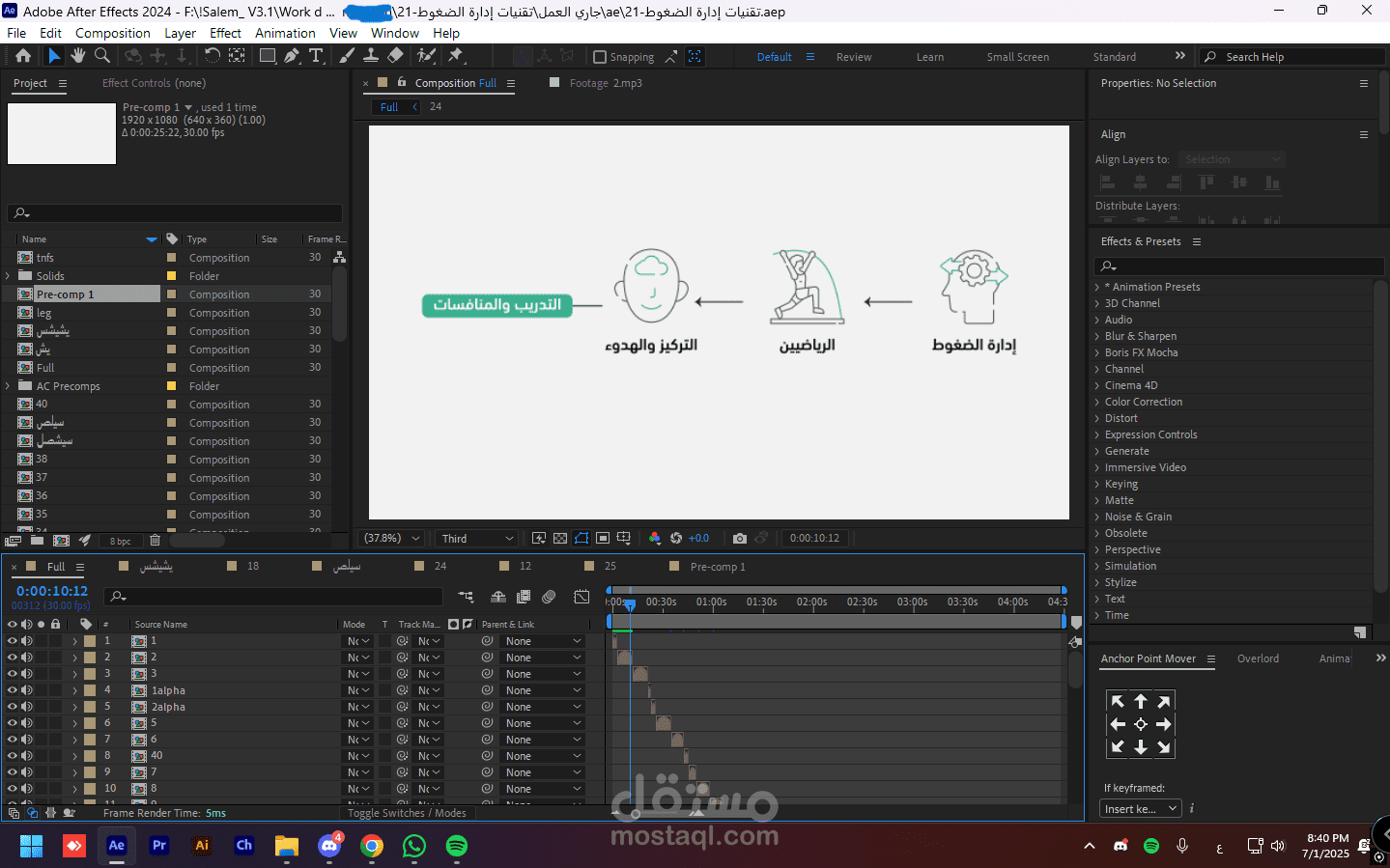This screenshot has width=1390, height=868.
Task: Toggle the transparency grid button
Action: 560,538
